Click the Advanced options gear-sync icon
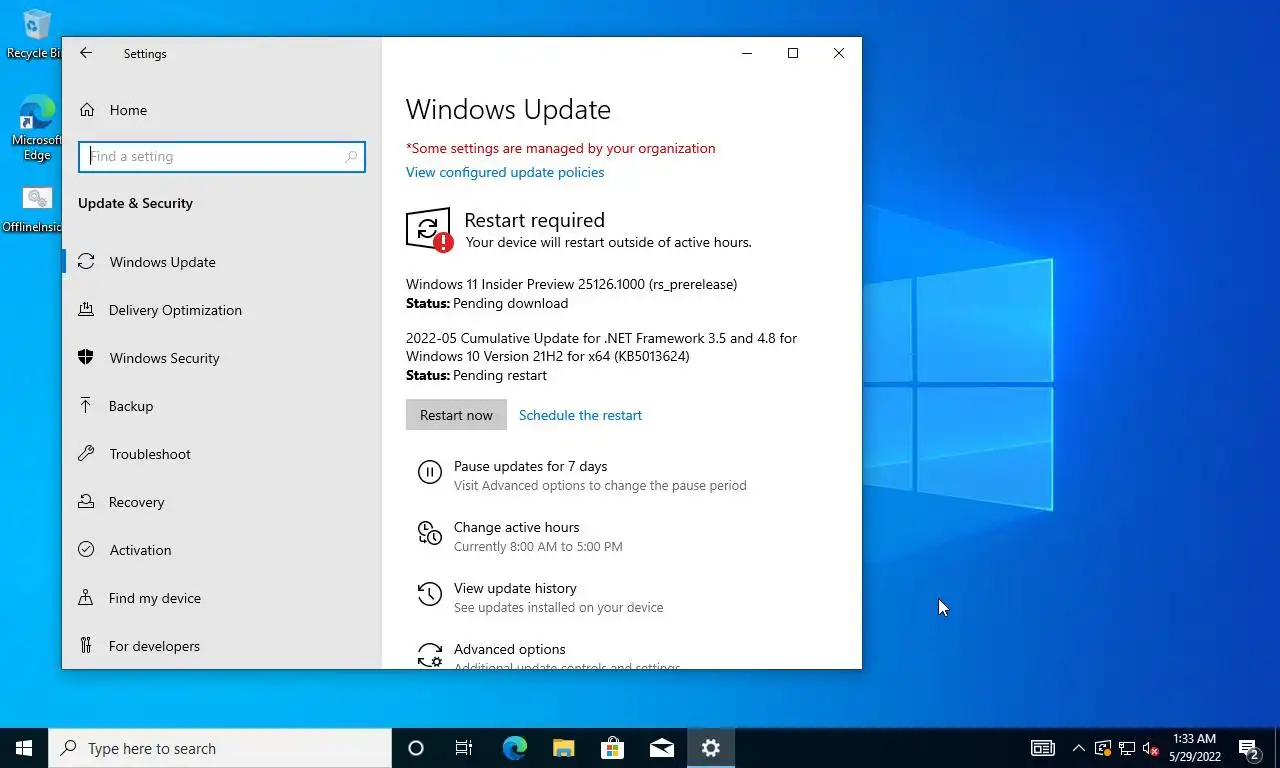This screenshot has width=1280, height=768. coord(430,655)
